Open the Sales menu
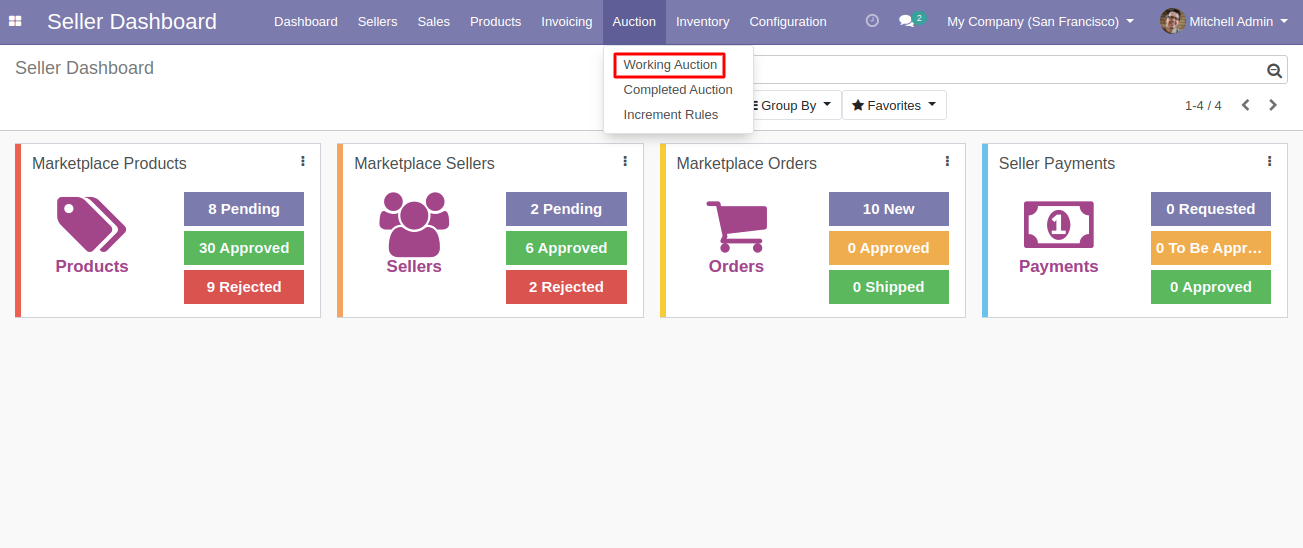Screen dimensions: 1303x548 pyautogui.click(x=434, y=21)
